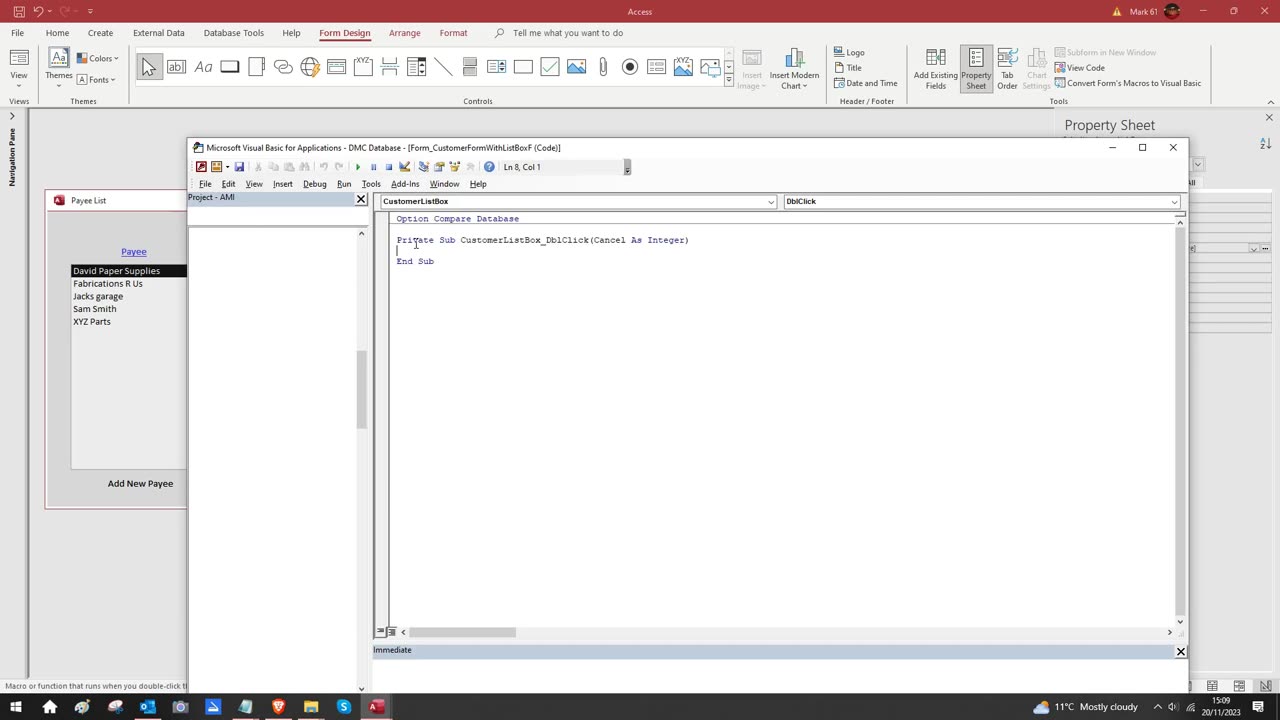1280x720 pixels.
Task: Expand the Controls gallery more arrow
Action: pos(729,79)
